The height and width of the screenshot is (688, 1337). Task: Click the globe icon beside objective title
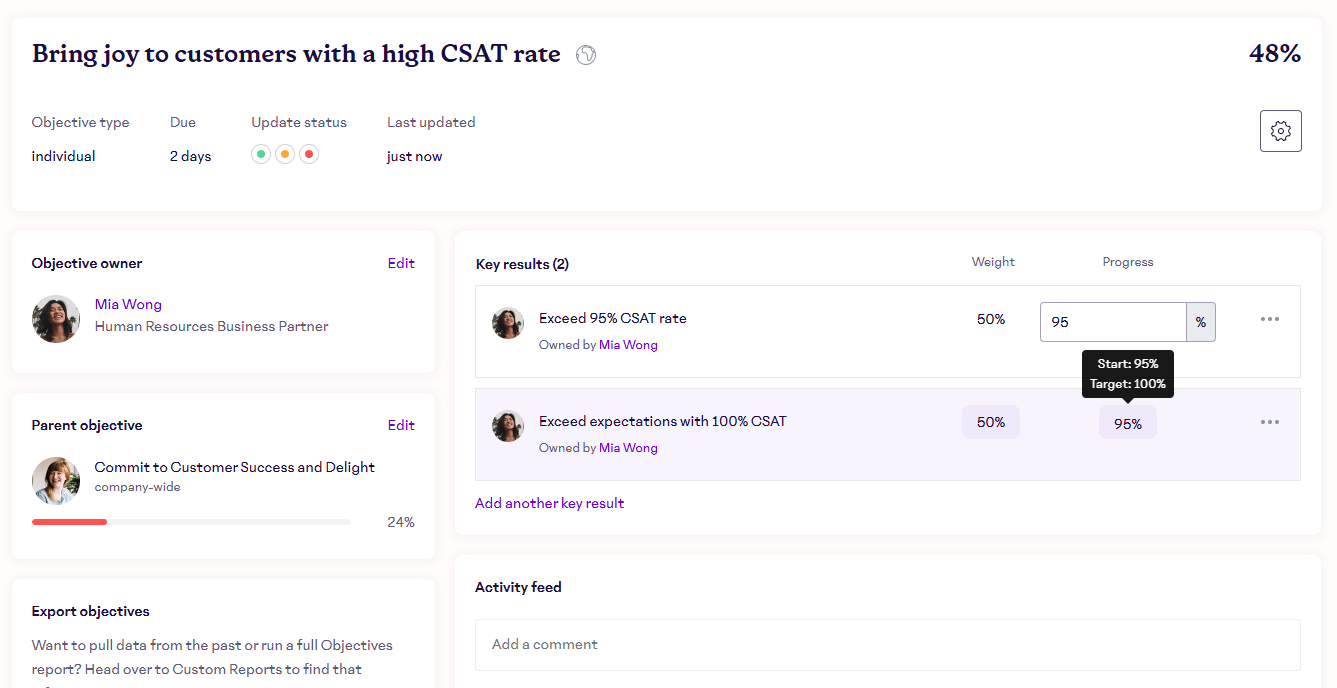pos(586,55)
